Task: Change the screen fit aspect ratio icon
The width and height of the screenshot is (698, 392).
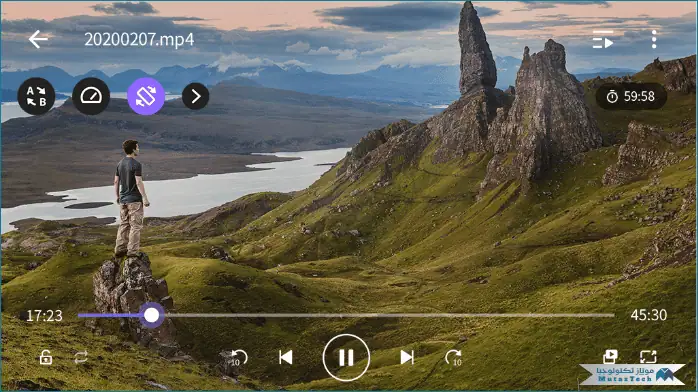Action: tap(648, 356)
